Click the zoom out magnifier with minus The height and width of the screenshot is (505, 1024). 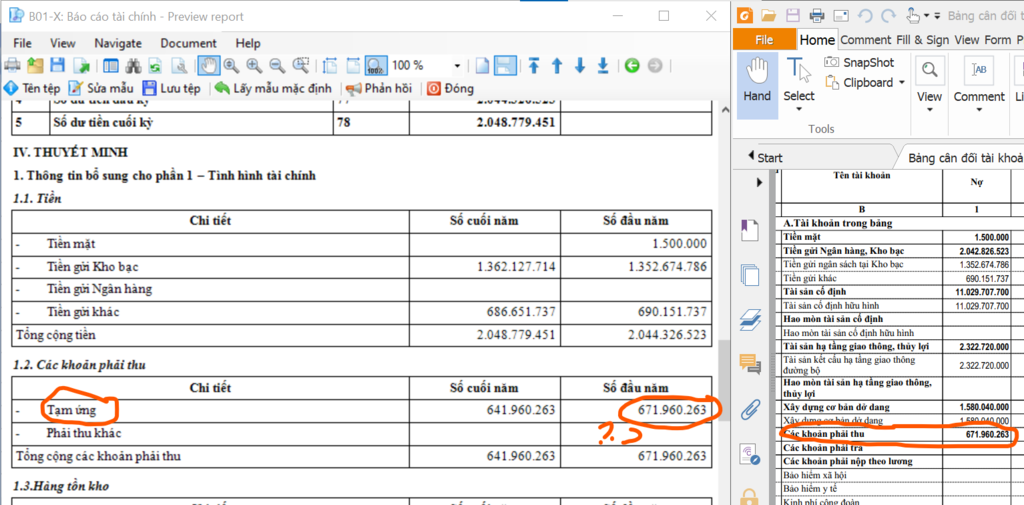(x=278, y=65)
